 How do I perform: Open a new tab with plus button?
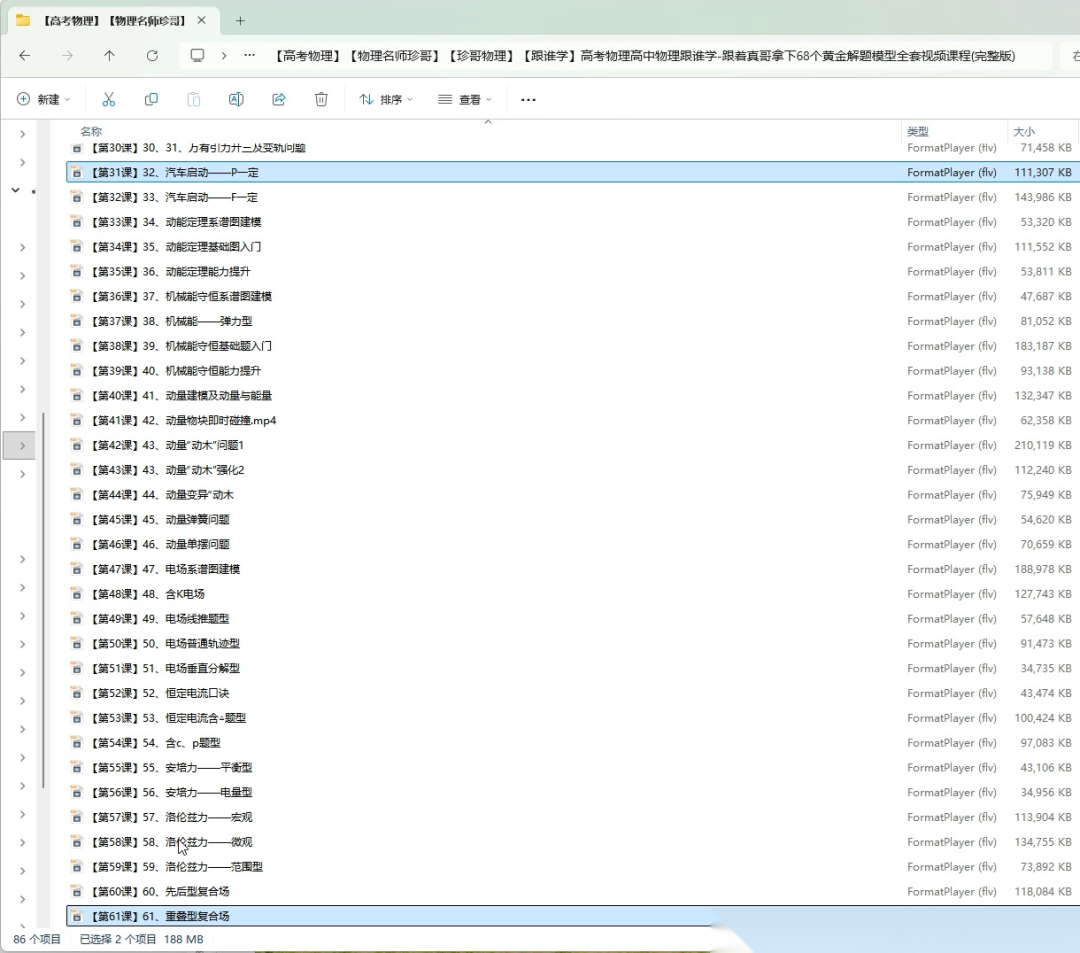click(240, 20)
